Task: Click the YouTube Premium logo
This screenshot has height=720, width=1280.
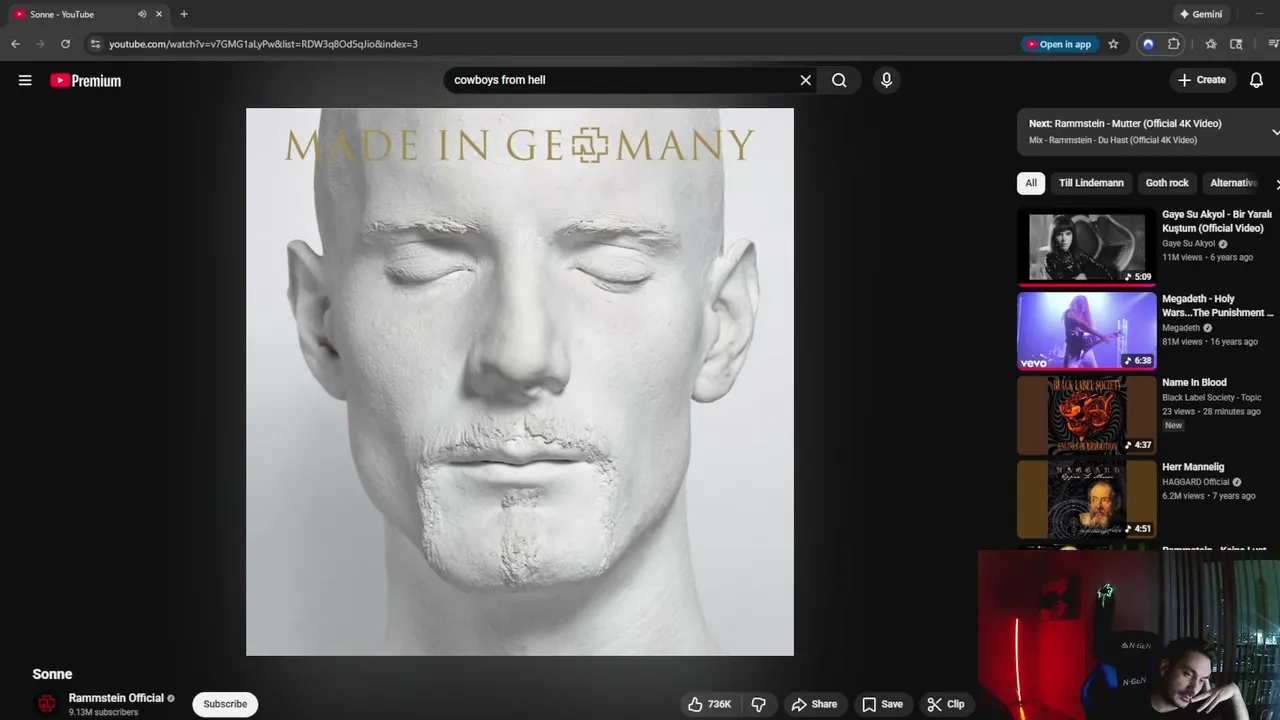Action: (x=86, y=81)
